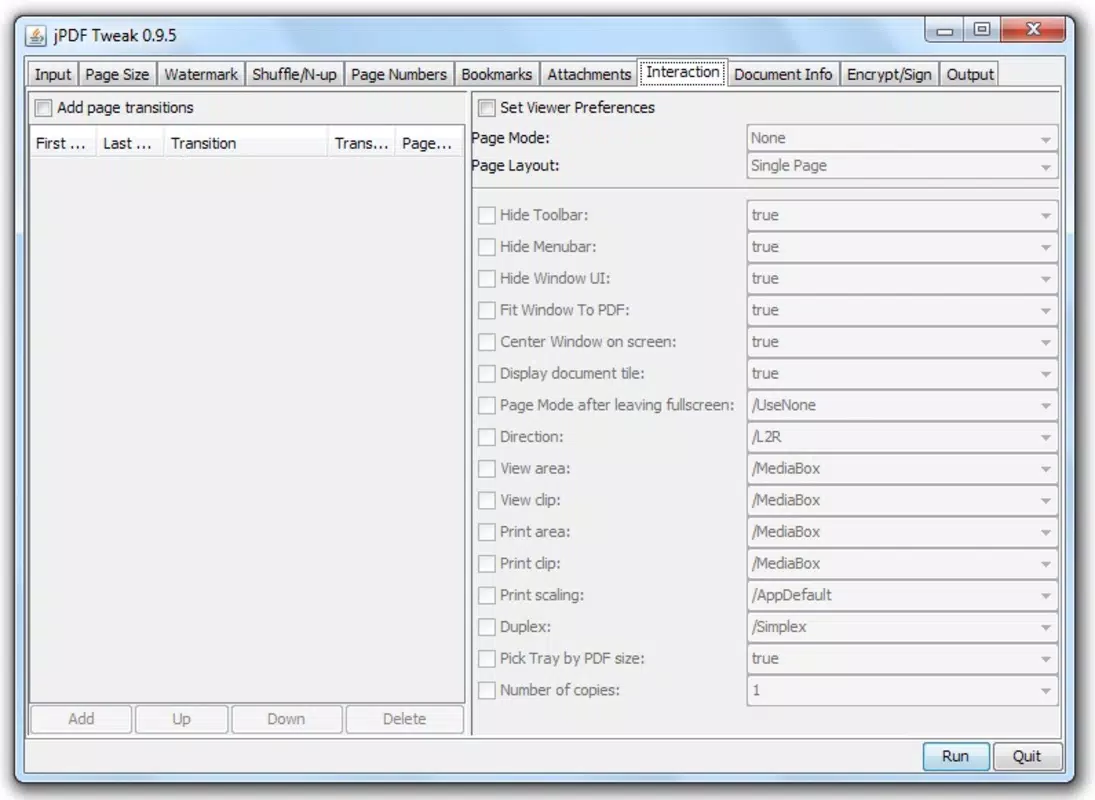This screenshot has width=1095, height=800.
Task: Open the Hide Window UI value dropdown
Action: [902, 279]
